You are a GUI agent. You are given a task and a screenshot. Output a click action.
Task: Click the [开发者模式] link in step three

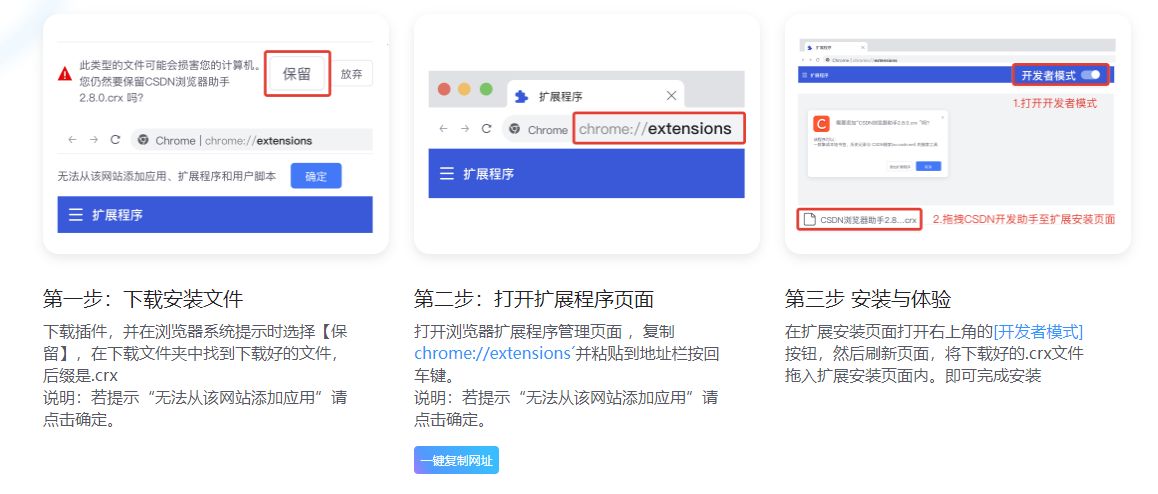(1038, 332)
